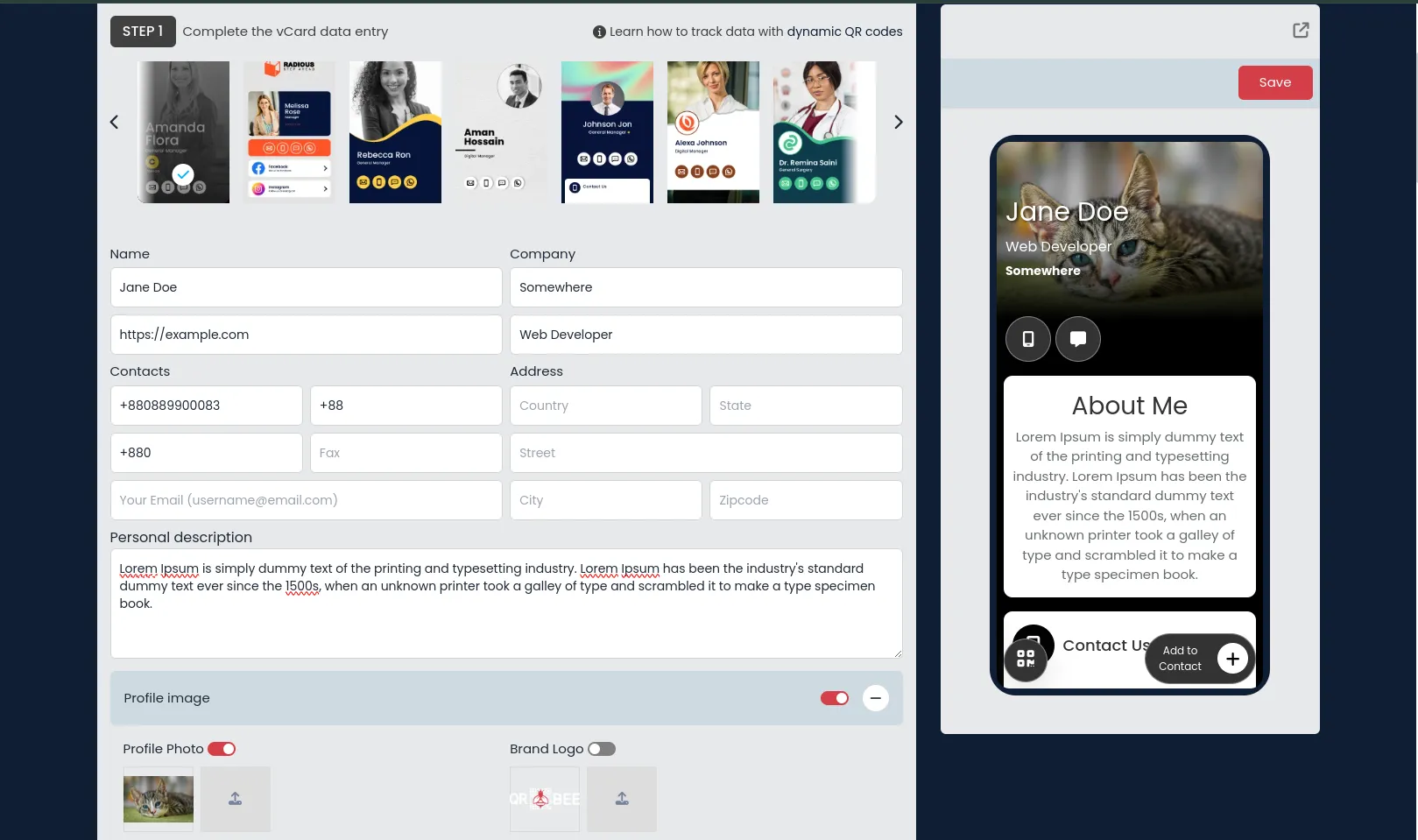Open preview in new window icon
Screen dimensions: 1418x840
pyautogui.click(x=1301, y=31)
